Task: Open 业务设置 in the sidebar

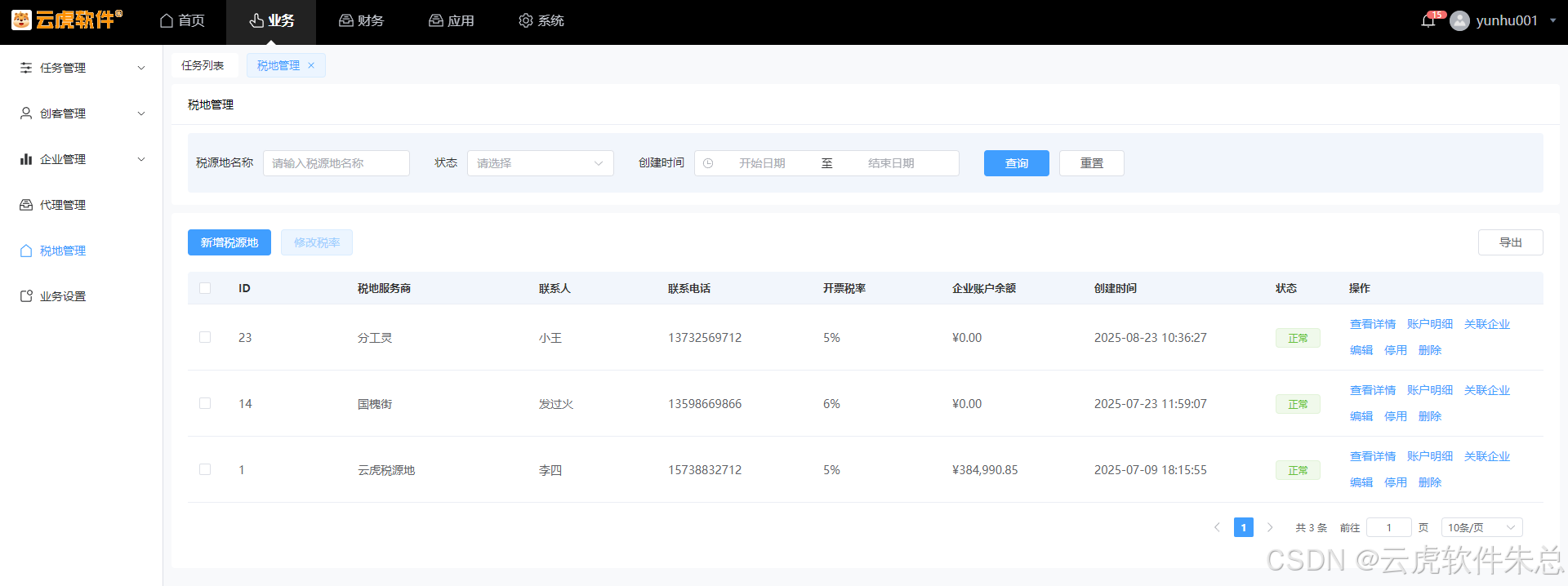Action: point(63,296)
